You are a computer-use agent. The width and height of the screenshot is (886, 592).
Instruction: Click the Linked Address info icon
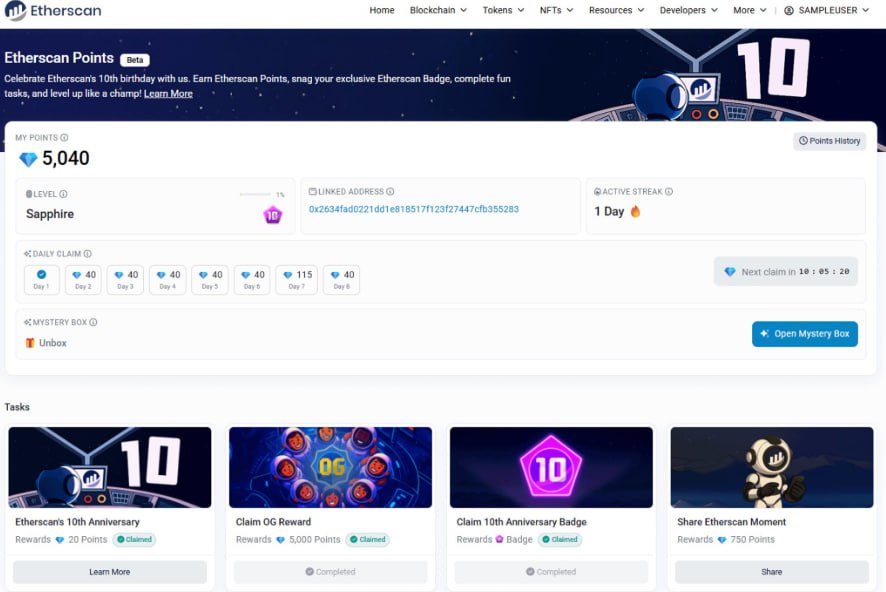pos(390,191)
